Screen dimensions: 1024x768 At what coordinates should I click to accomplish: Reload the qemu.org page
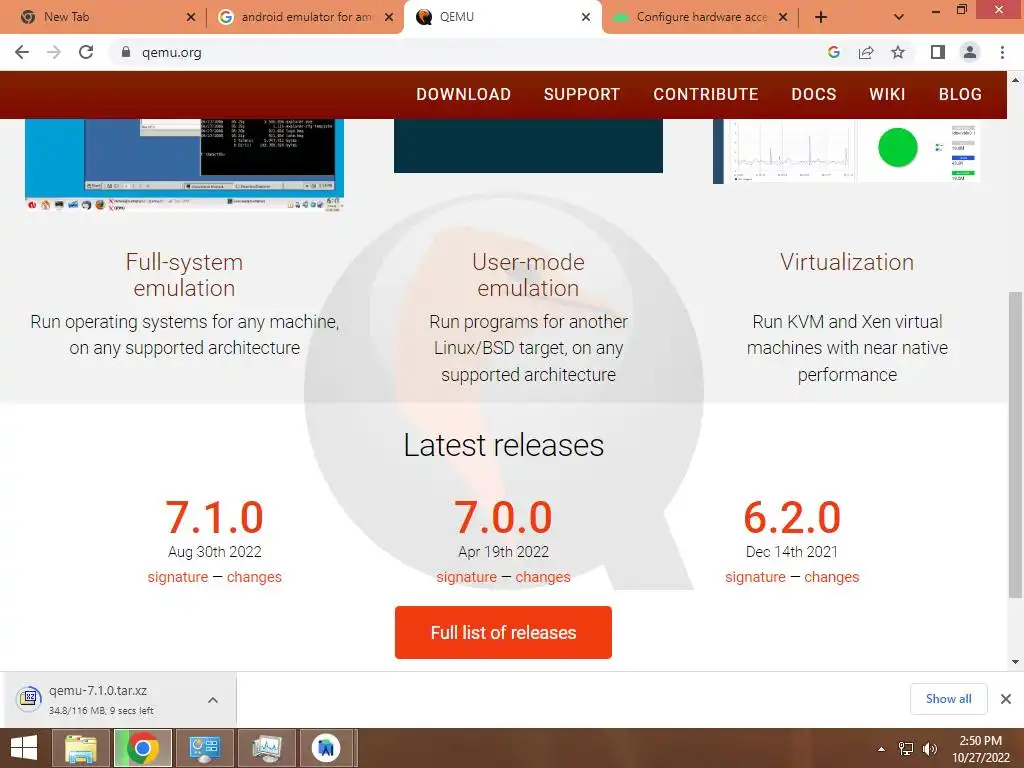point(86,52)
